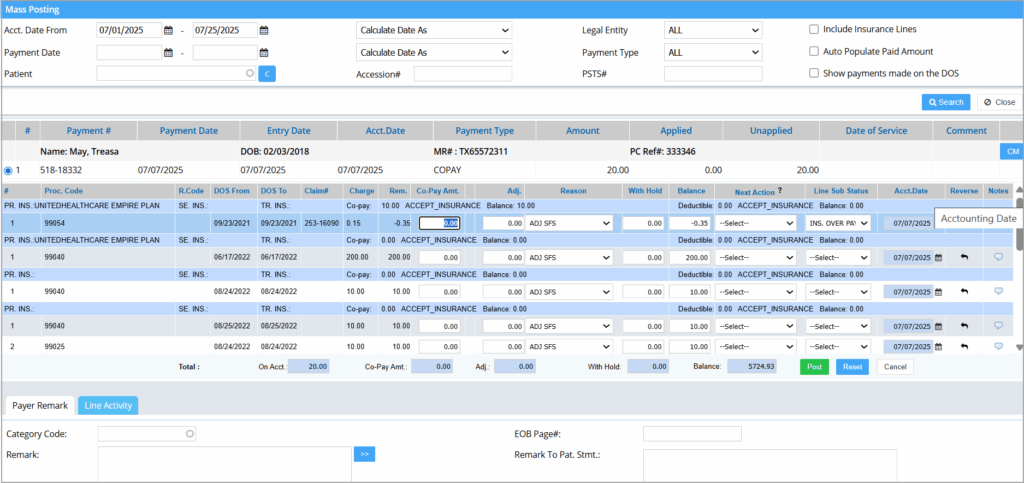Screen dimensions: 1024x483
Task: Open Calculate Date As dropdown beside Payment Date
Action: coord(434,52)
